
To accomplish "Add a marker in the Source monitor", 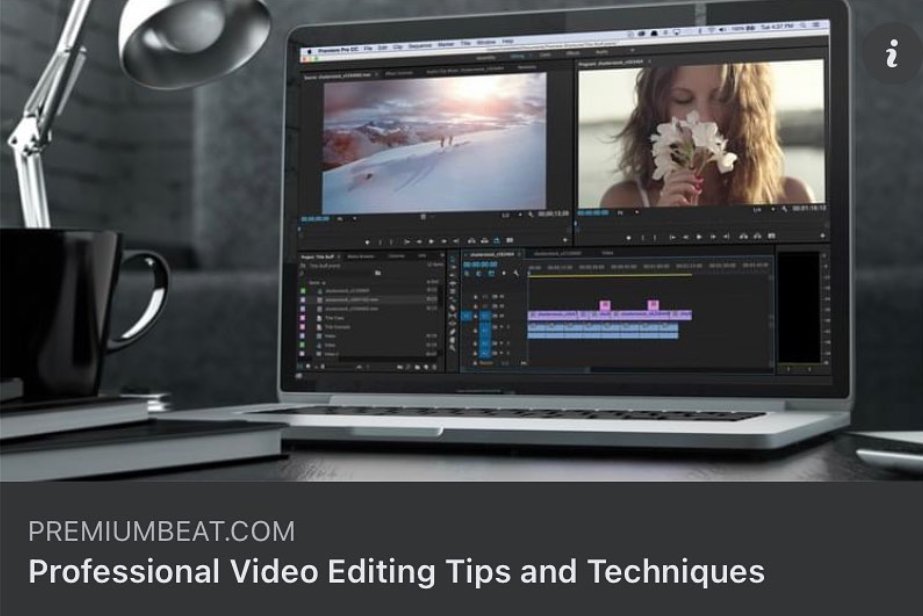I will point(367,242).
